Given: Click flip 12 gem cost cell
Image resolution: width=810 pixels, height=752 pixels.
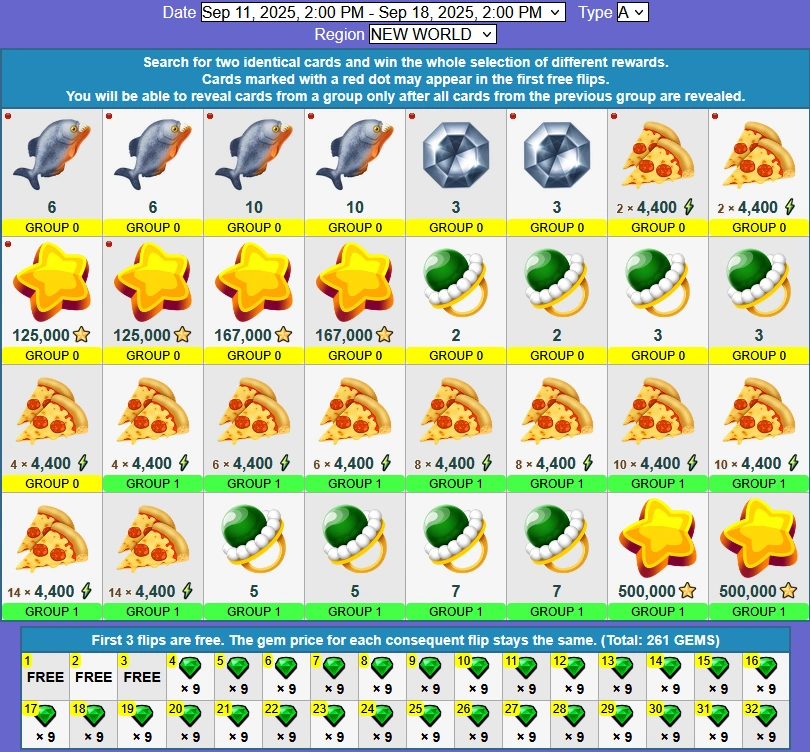Looking at the screenshot, I should [x=574, y=677].
